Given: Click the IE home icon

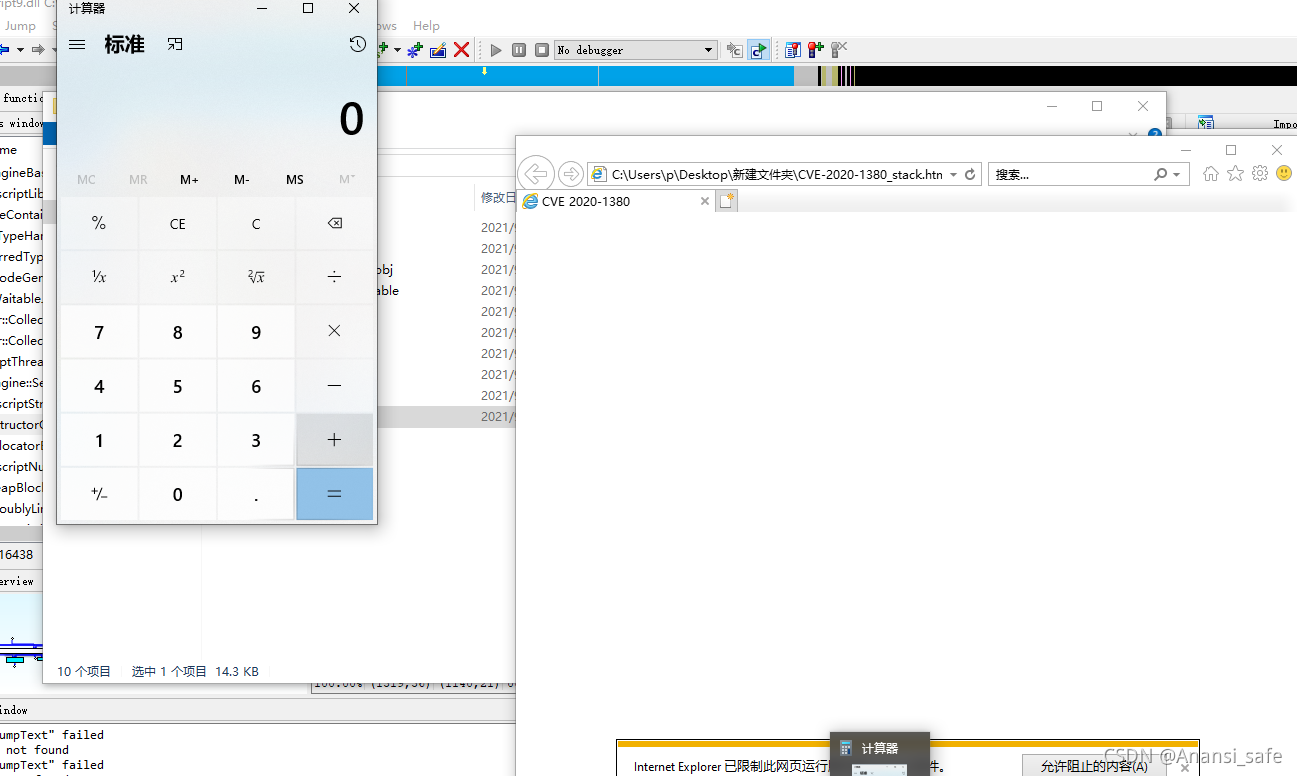Looking at the screenshot, I should [x=1211, y=173].
